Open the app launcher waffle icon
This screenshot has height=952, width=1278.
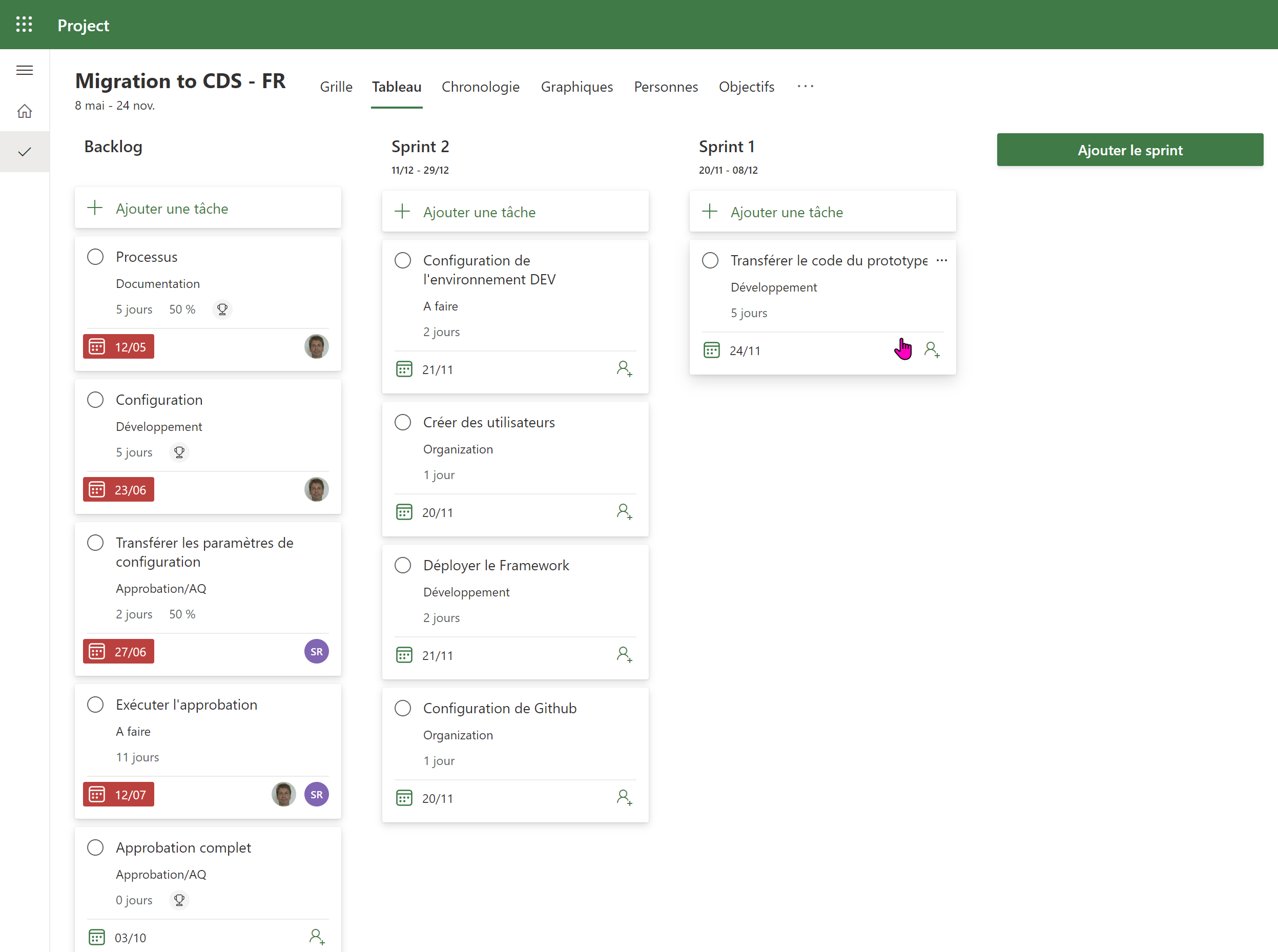(x=24, y=24)
